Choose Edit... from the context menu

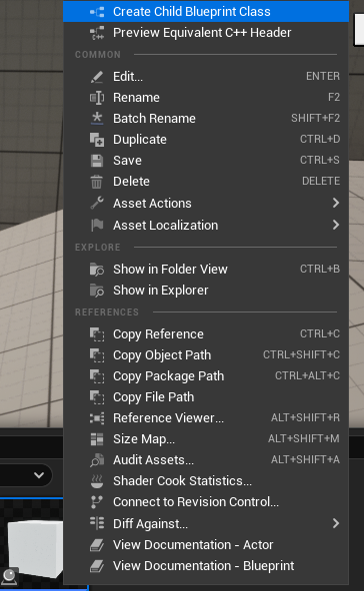pos(206,77)
